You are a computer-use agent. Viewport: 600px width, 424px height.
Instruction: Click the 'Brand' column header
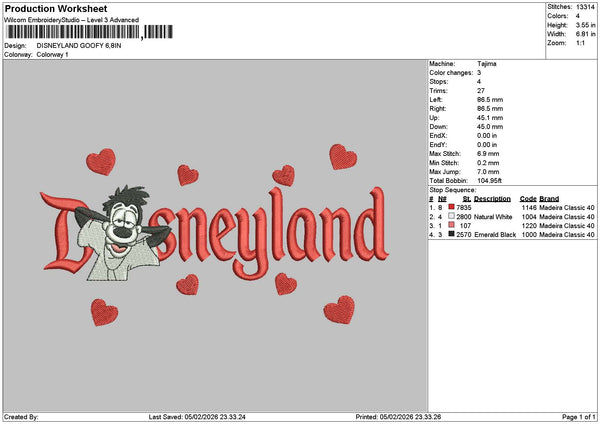click(x=549, y=199)
